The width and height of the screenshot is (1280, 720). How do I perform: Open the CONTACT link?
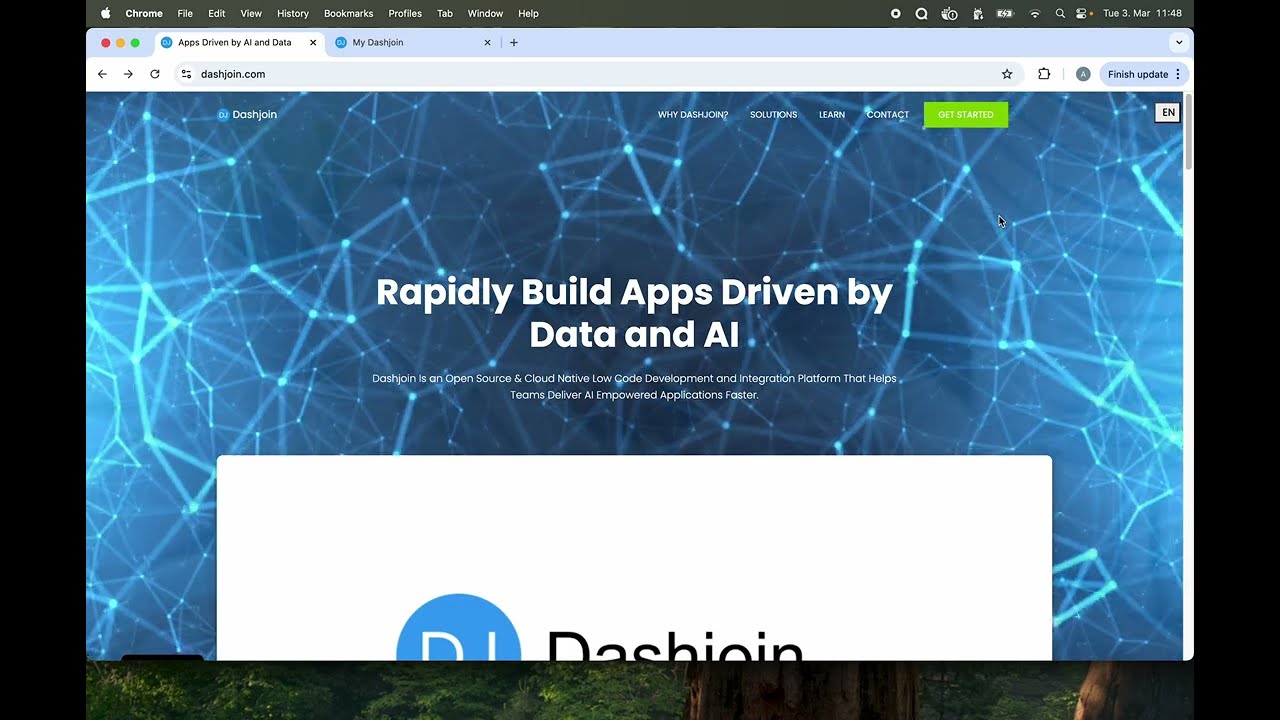[x=888, y=115]
